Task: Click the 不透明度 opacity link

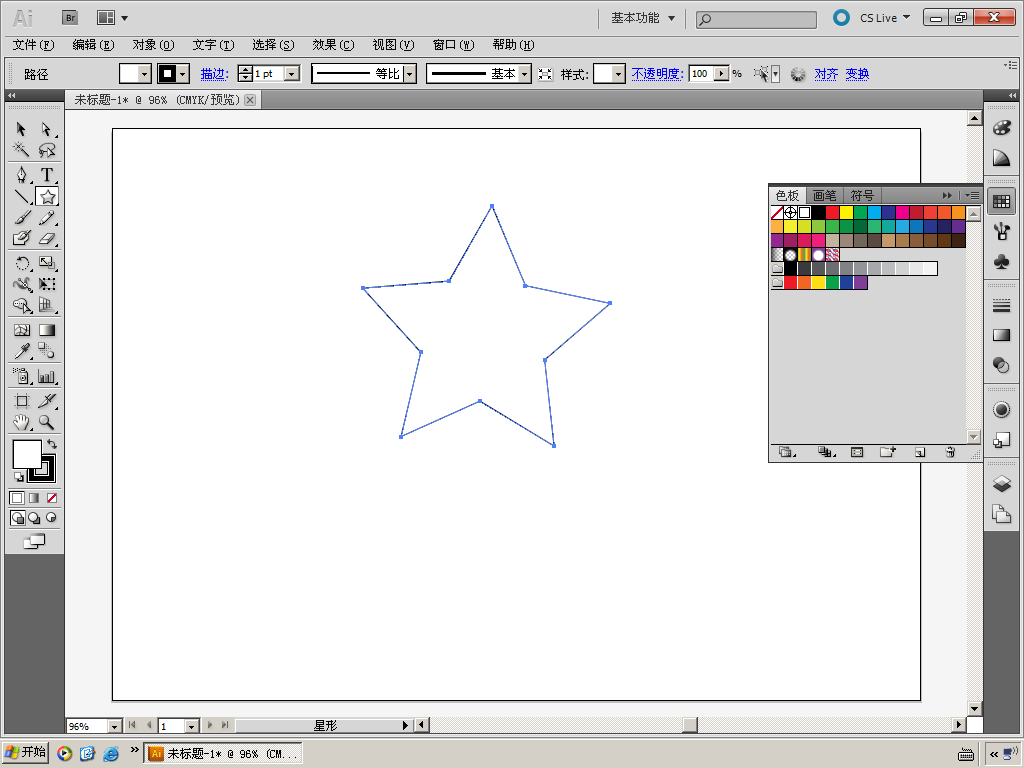Action: pyautogui.click(x=657, y=74)
